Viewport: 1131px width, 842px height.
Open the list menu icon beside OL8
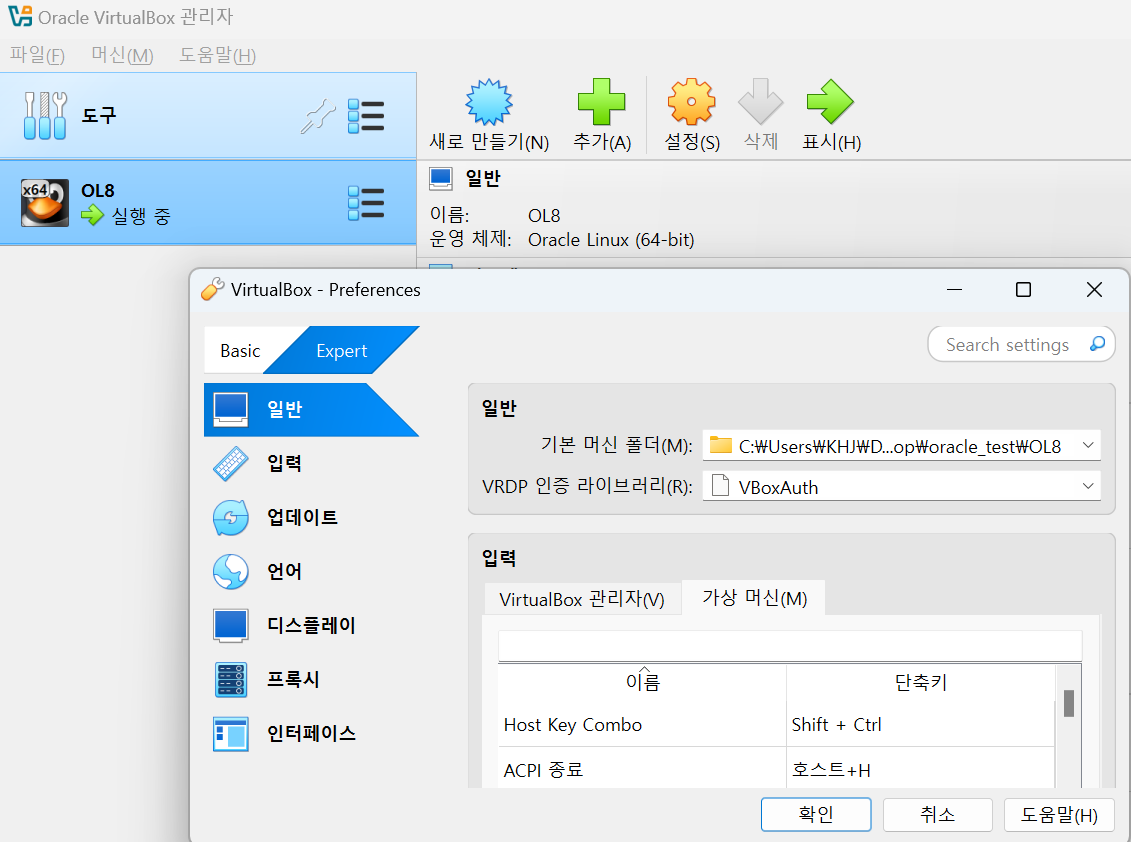(366, 203)
